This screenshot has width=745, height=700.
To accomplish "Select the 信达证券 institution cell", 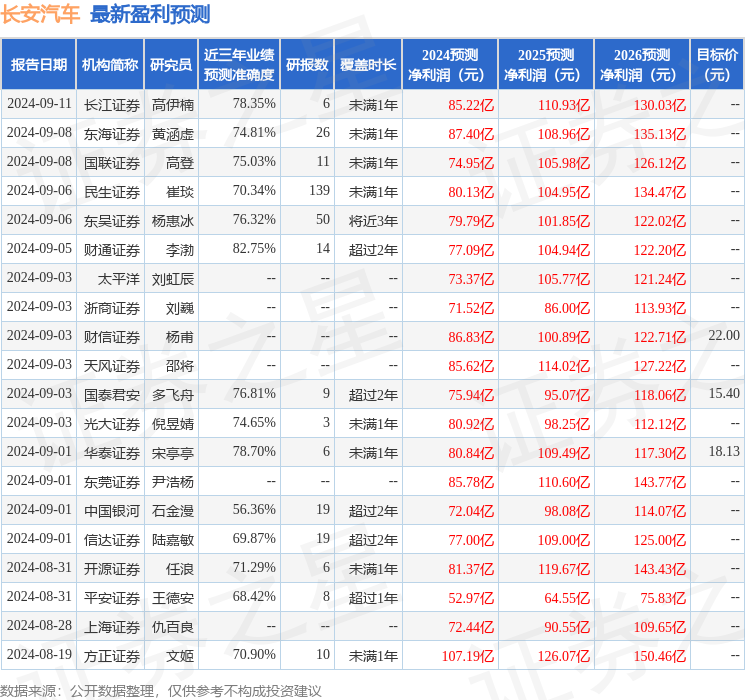I will [112, 539].
